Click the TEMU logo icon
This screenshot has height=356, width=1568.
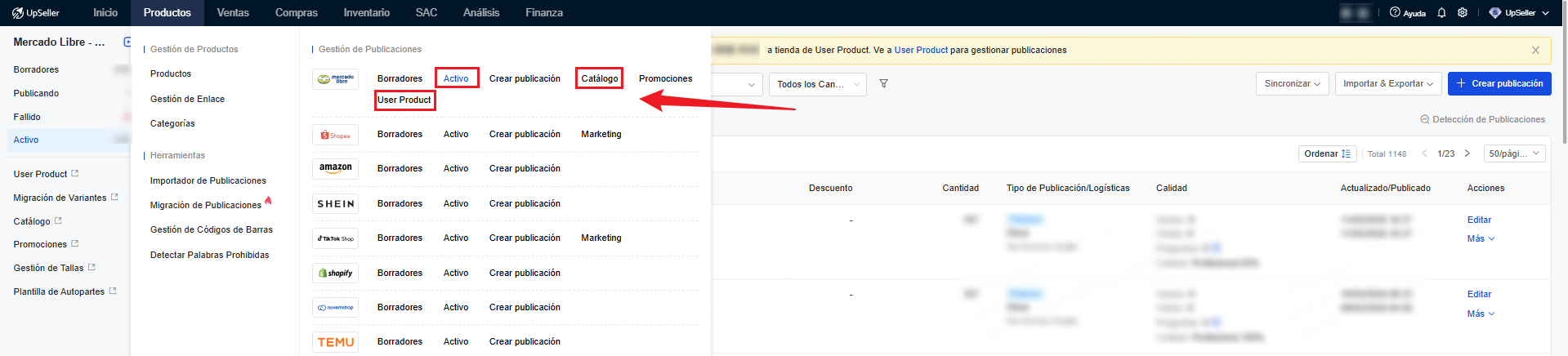pyautogui.click(x=335, y=342)
